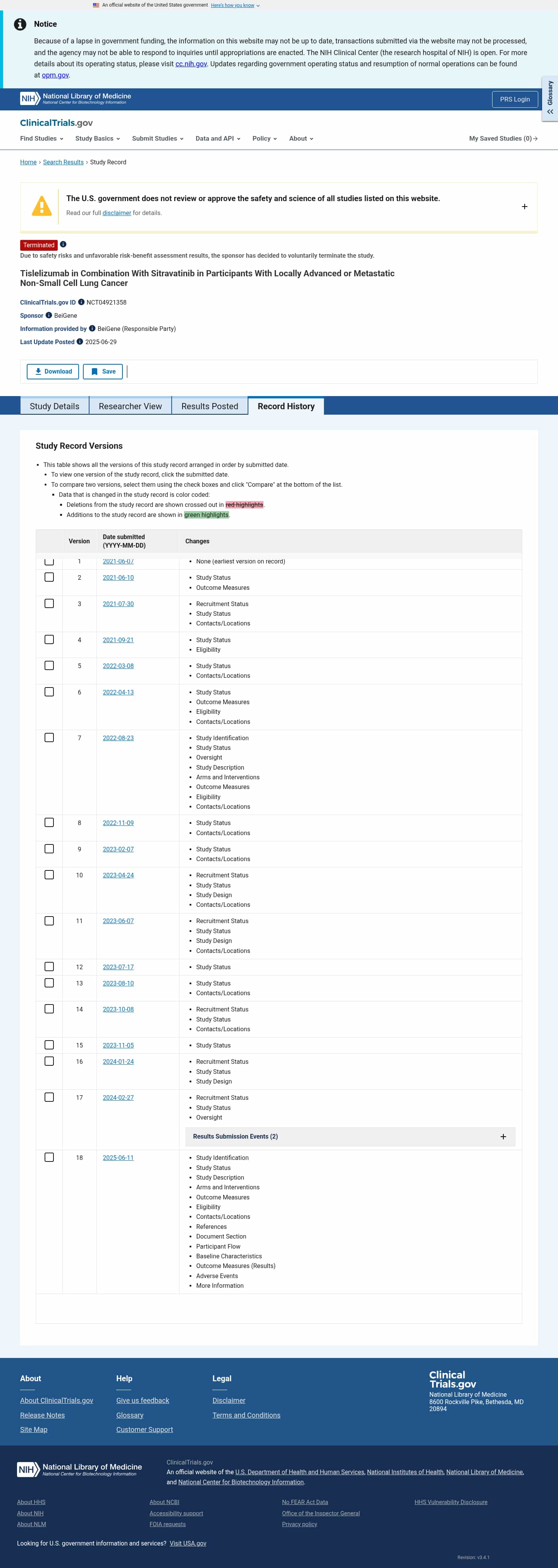Click the warning triangle in the disclaimer banner
This screenshot has width=558, height=1568.
pos(41,206)
